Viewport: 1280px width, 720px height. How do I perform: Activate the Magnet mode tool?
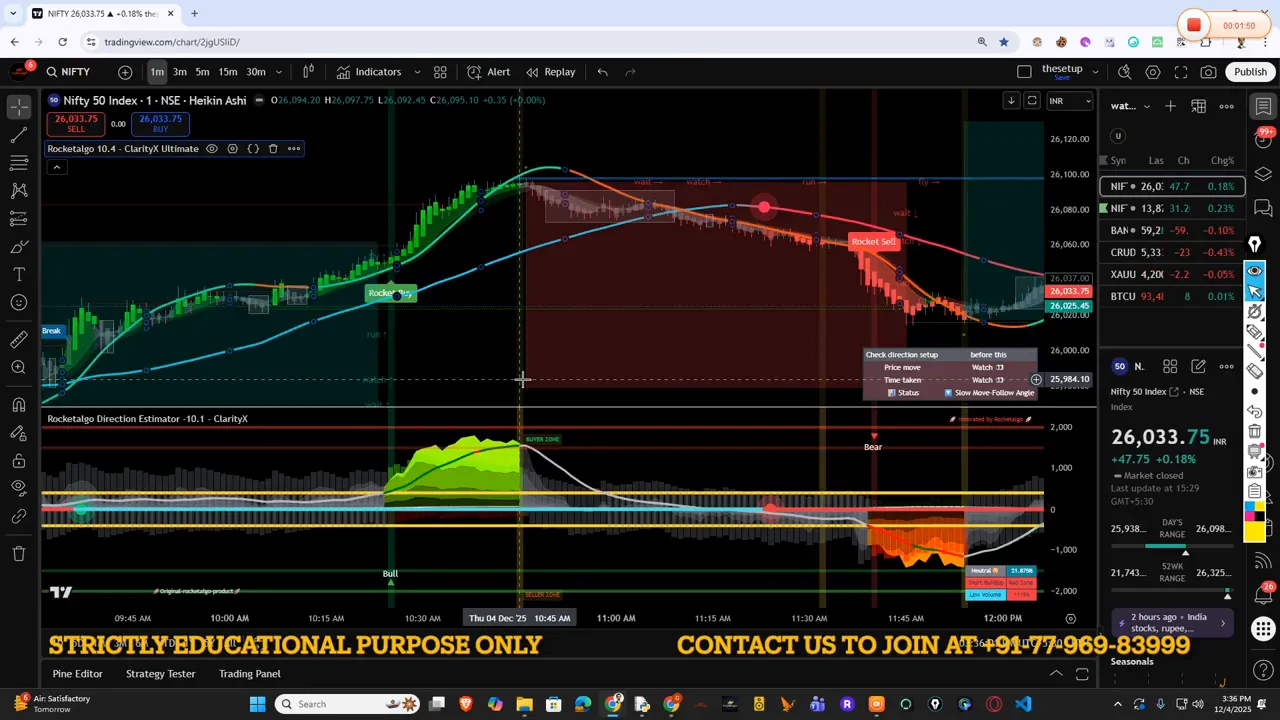18,404
